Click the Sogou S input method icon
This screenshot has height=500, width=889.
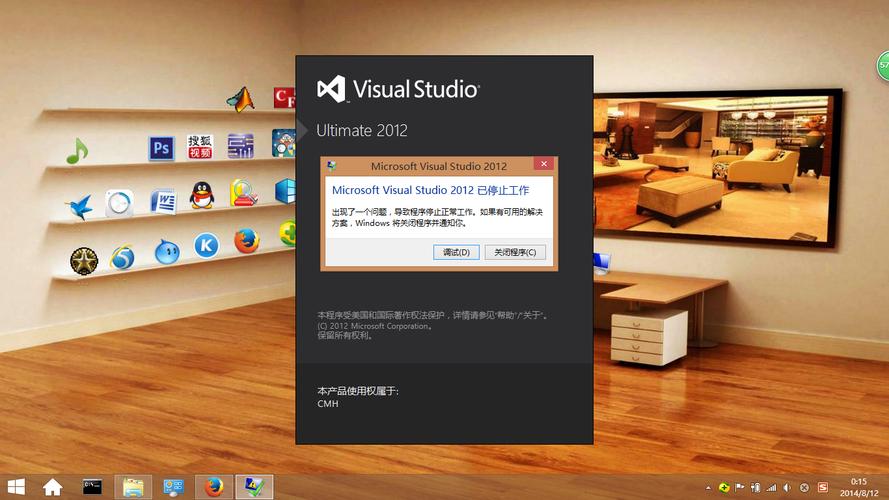click(x=823, y=487)
